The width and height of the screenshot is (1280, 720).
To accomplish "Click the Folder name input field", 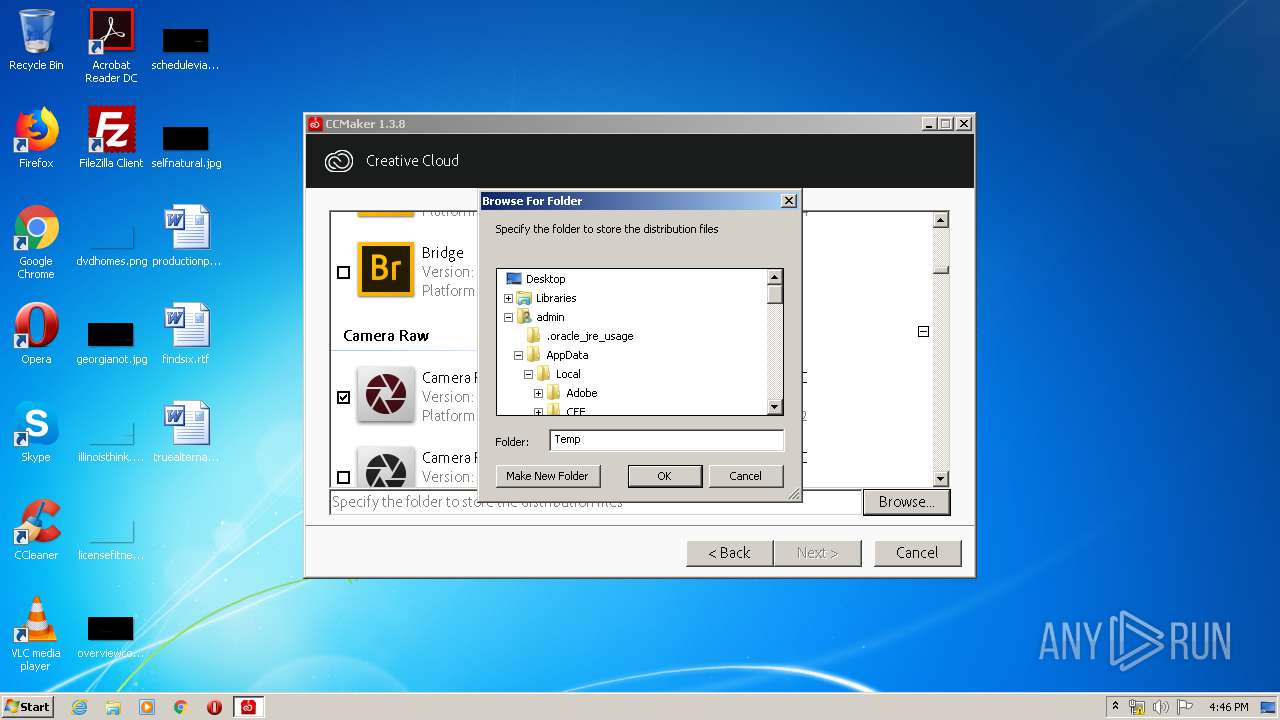I will pyautogui.click(x=666, y=440).
